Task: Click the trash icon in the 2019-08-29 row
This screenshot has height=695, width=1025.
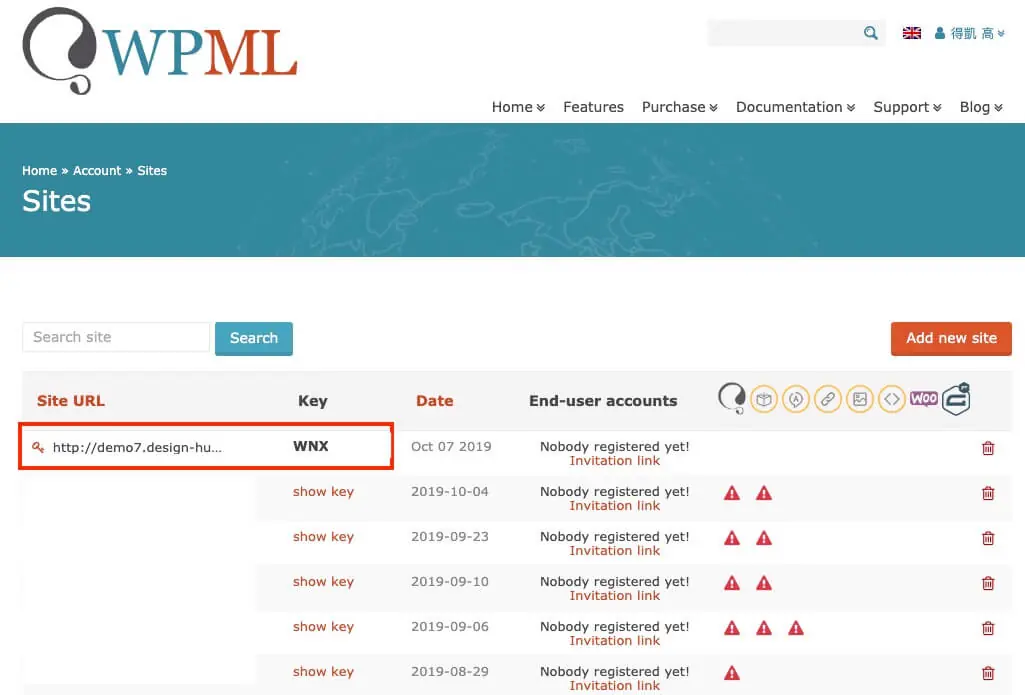Action: click(x=988, y=673)
